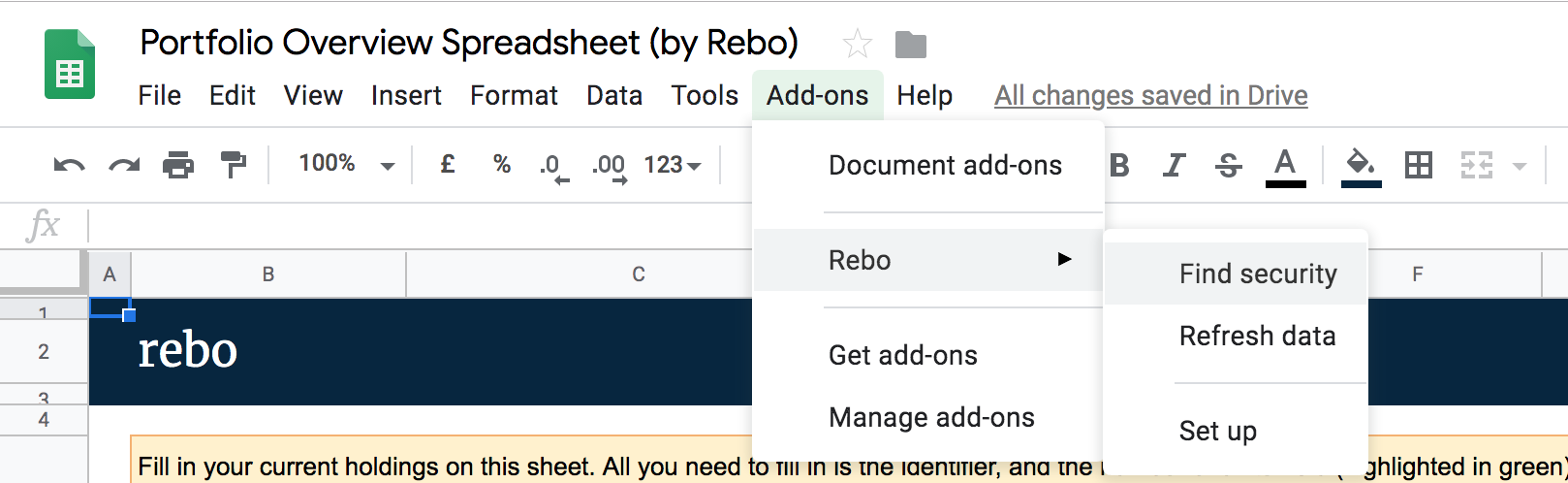Choose Manage add-ons

[x=928, y=417]
